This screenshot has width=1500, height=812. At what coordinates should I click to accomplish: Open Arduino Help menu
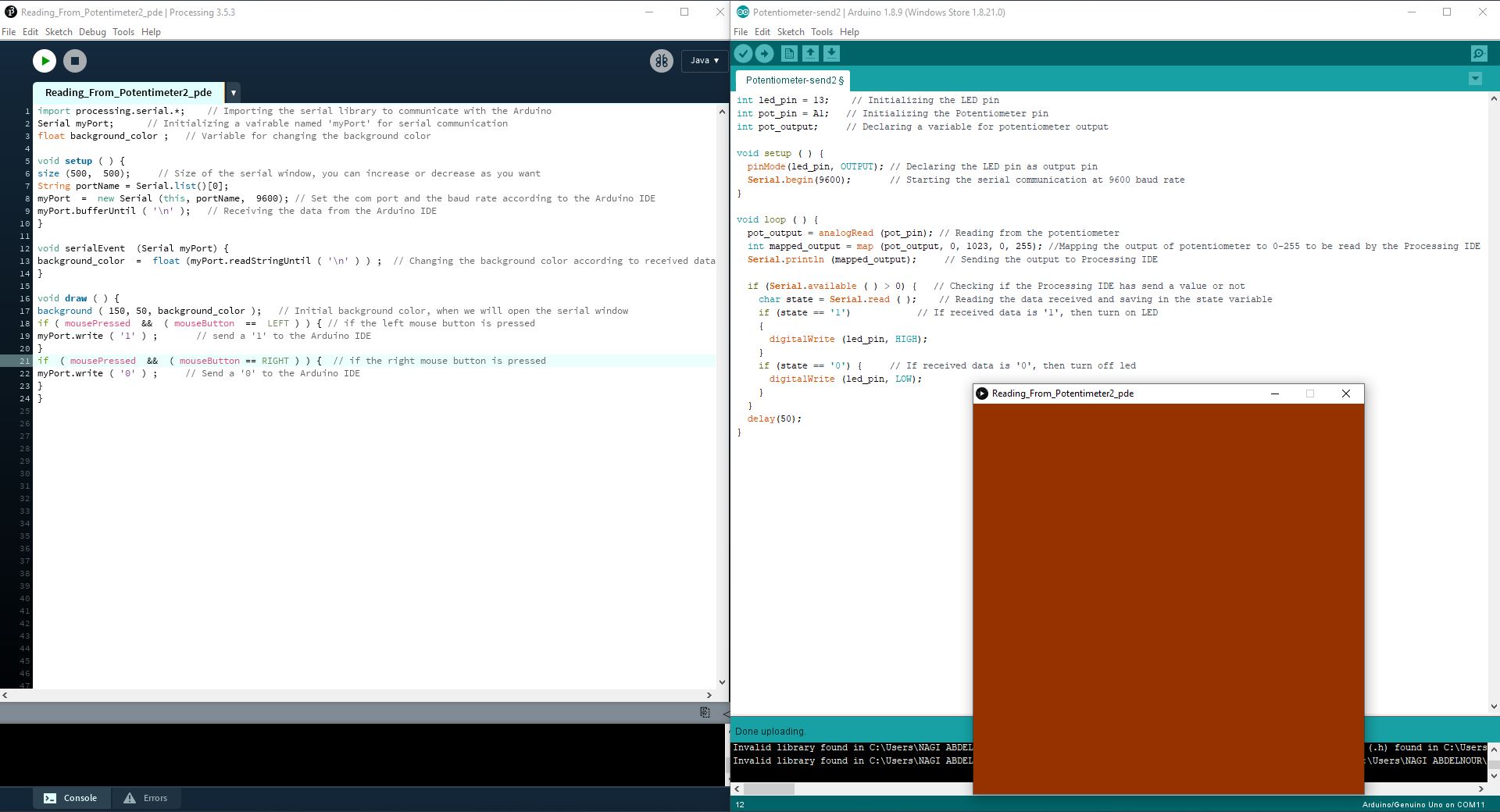[x=849, y=32]
